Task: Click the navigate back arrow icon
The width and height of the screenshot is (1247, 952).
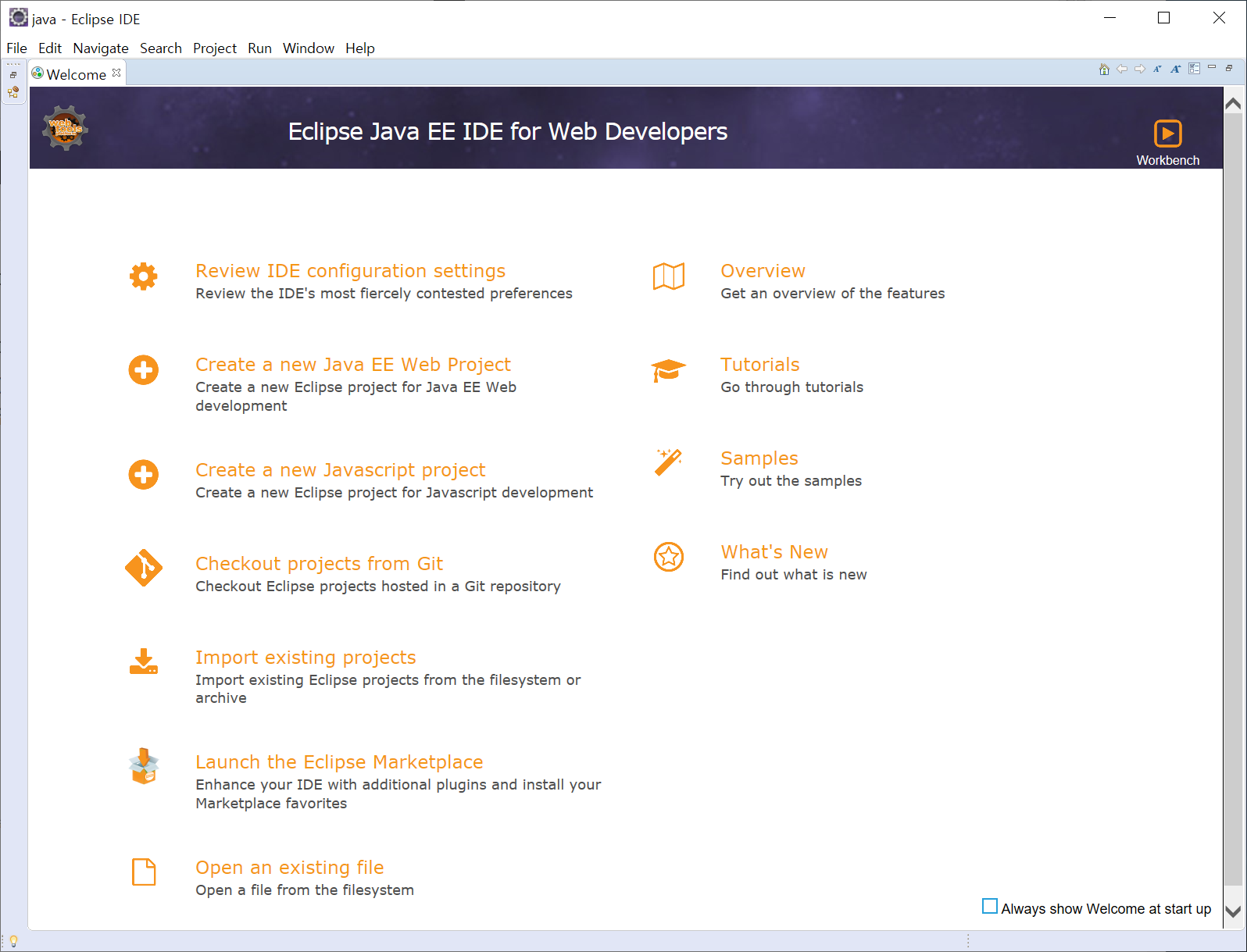Action: 1122,69
